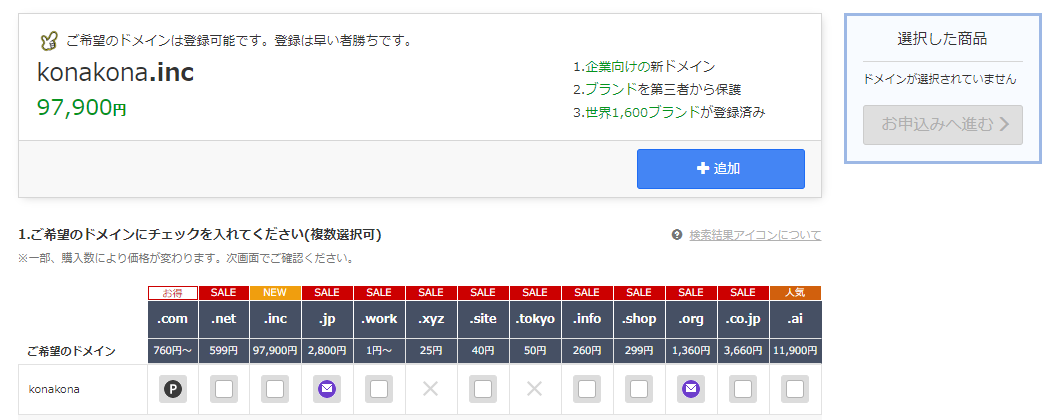This screenshot has height=420, width=1048.
Task: Click the .site column header
Action: pyautogui.click(x=483, y=319)
